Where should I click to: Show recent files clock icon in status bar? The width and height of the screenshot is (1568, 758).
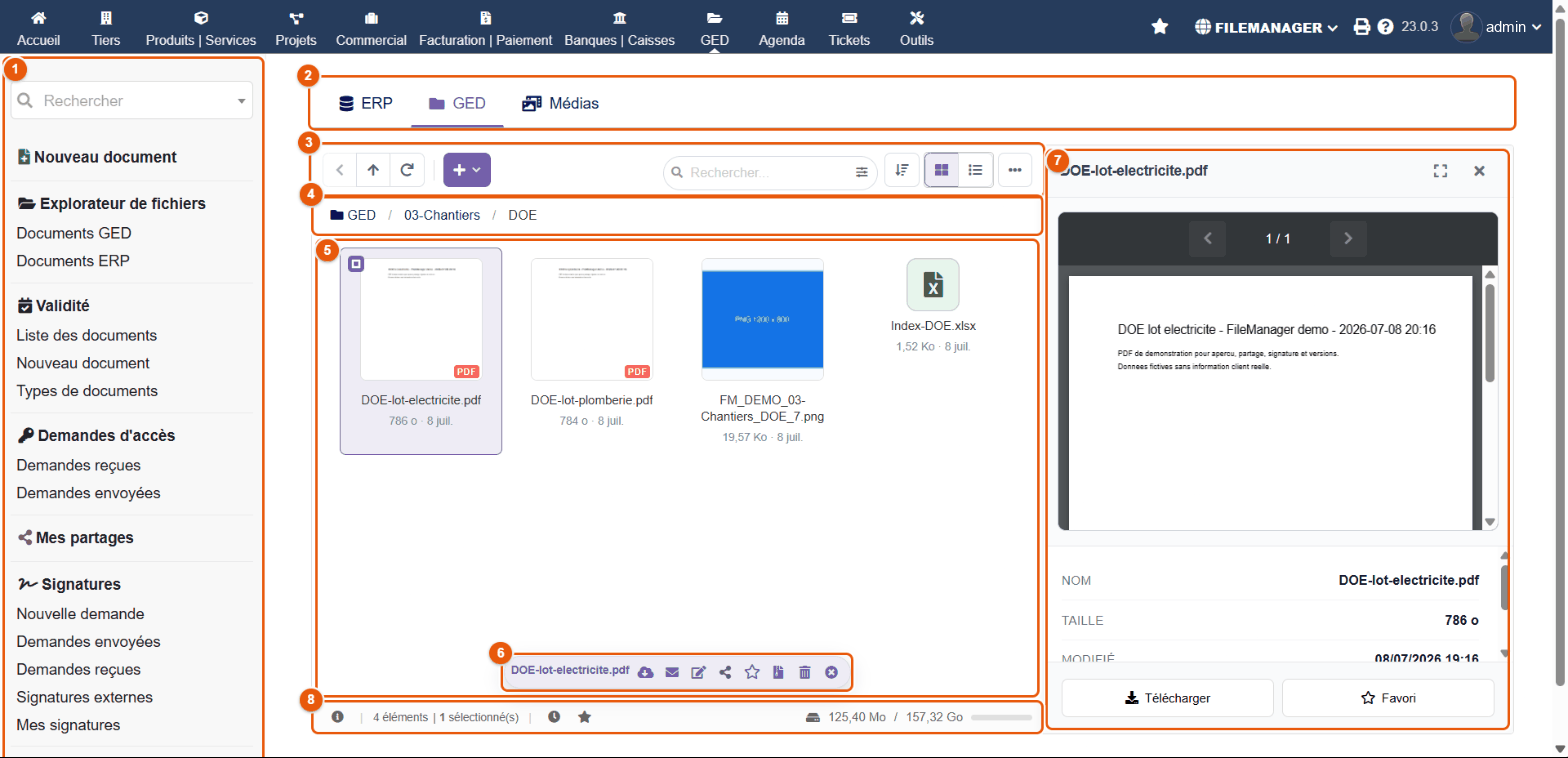click(554, 717)
